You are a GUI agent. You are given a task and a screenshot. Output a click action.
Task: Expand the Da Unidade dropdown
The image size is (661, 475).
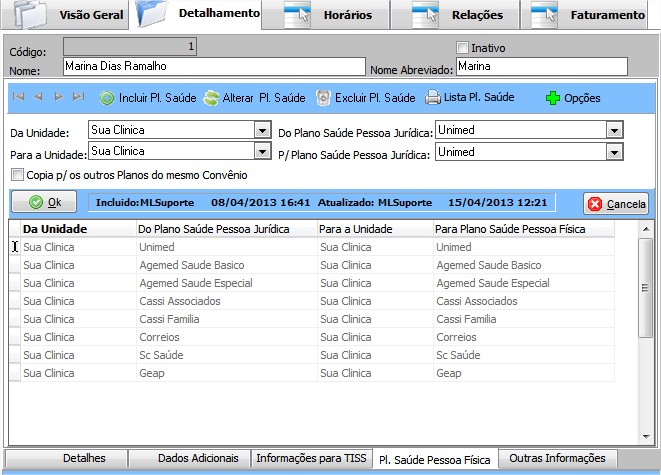[262, 130]
